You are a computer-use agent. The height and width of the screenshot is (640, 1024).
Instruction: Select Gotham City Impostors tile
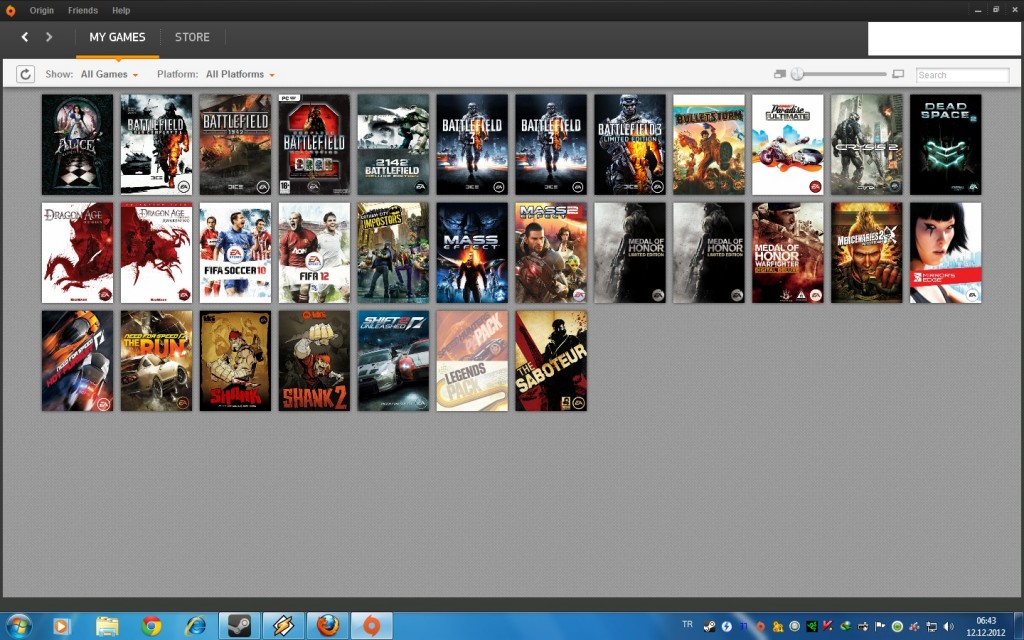click(393, 253)
